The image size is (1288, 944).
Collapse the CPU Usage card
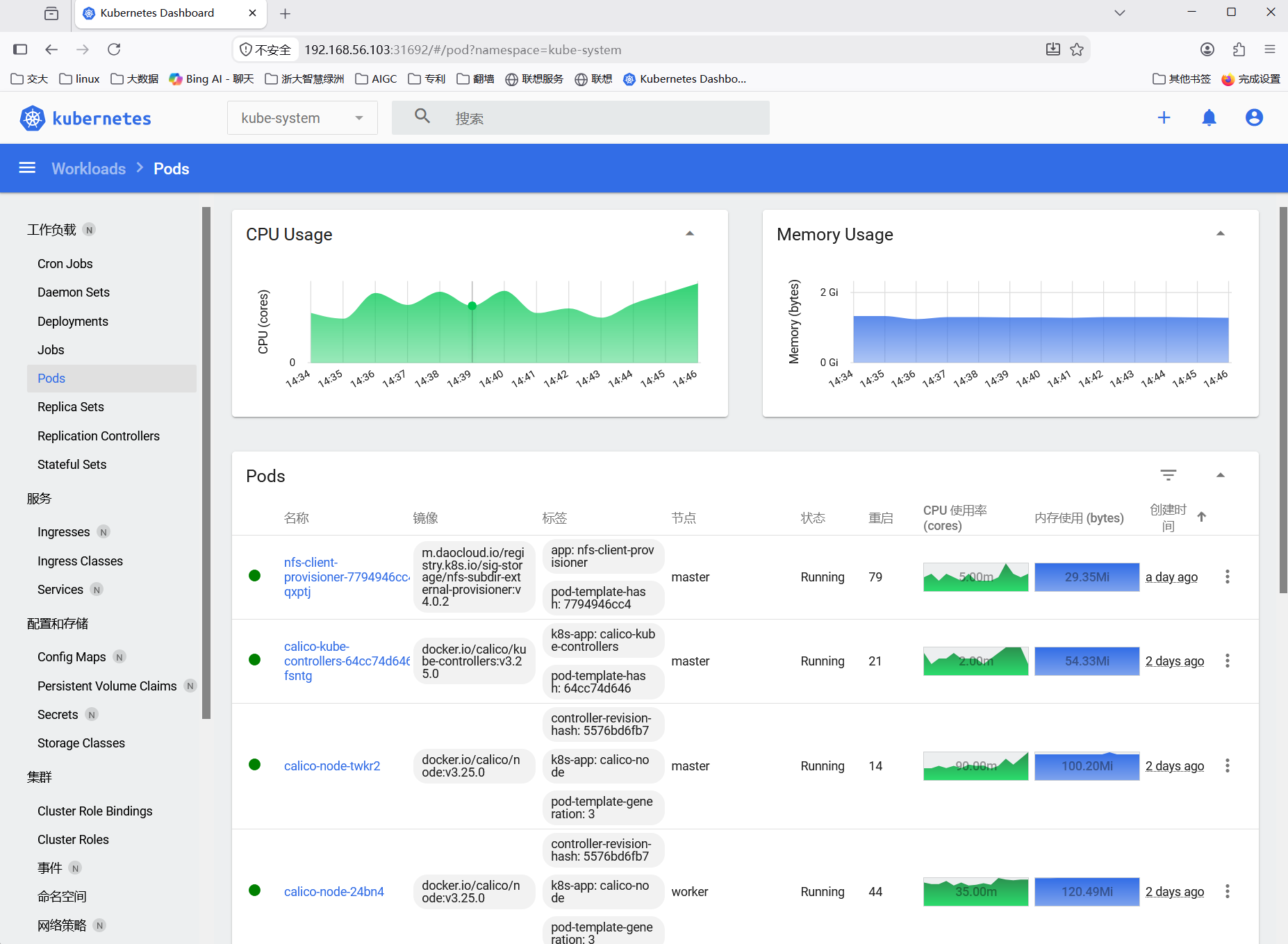[x=690, y=233]
